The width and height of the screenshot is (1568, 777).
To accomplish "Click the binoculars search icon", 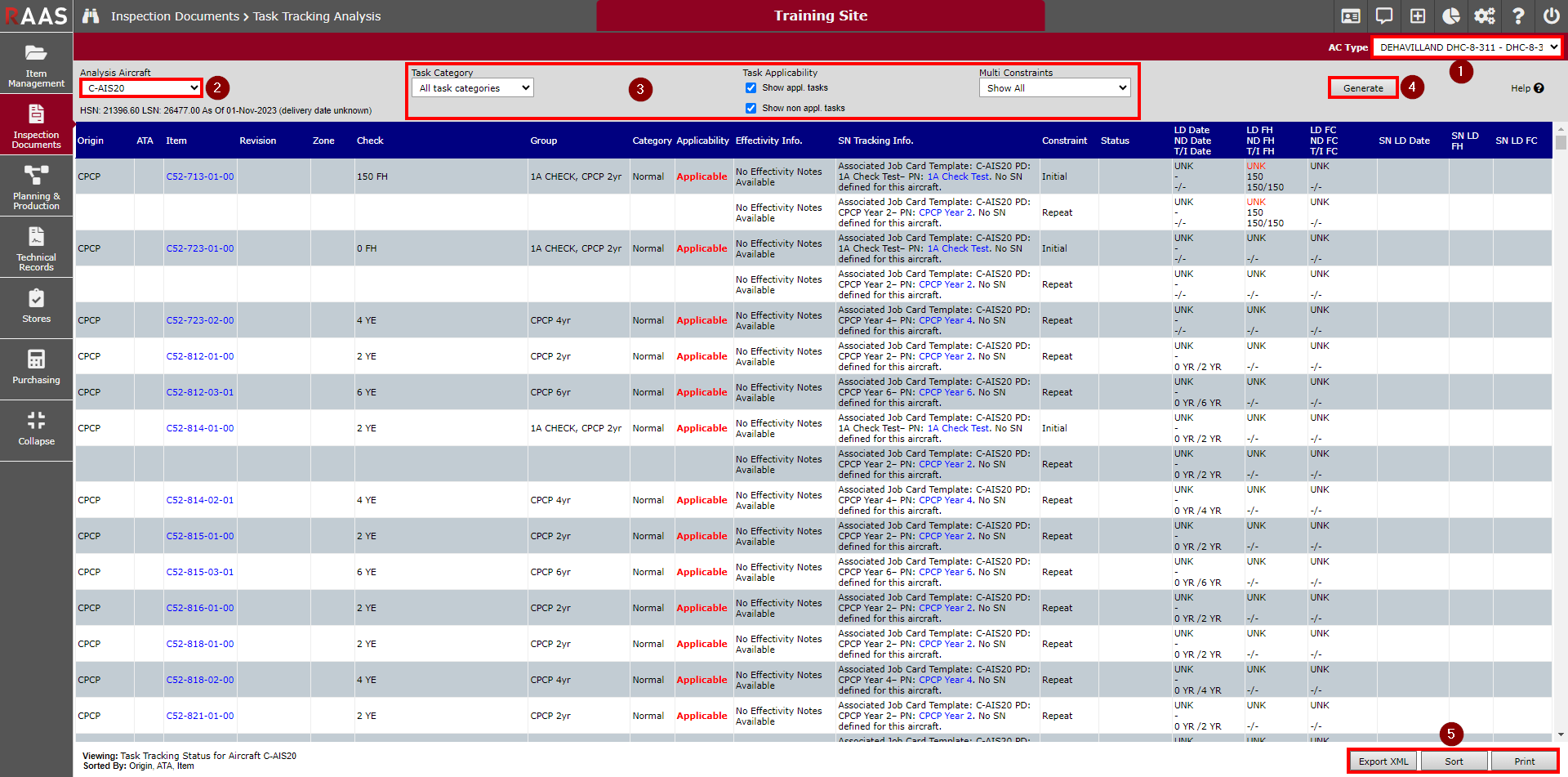I will point(91,16).
